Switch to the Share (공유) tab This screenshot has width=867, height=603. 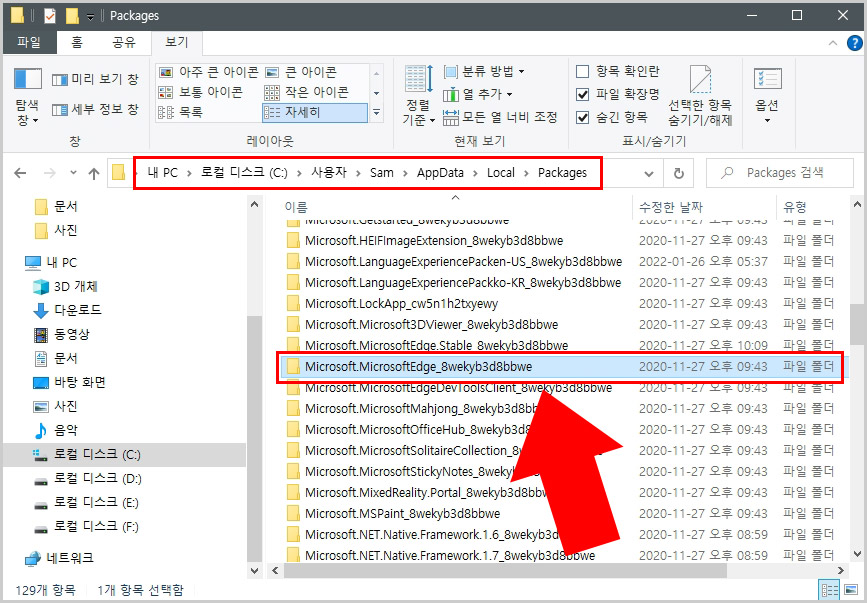(x=124, y=42)
